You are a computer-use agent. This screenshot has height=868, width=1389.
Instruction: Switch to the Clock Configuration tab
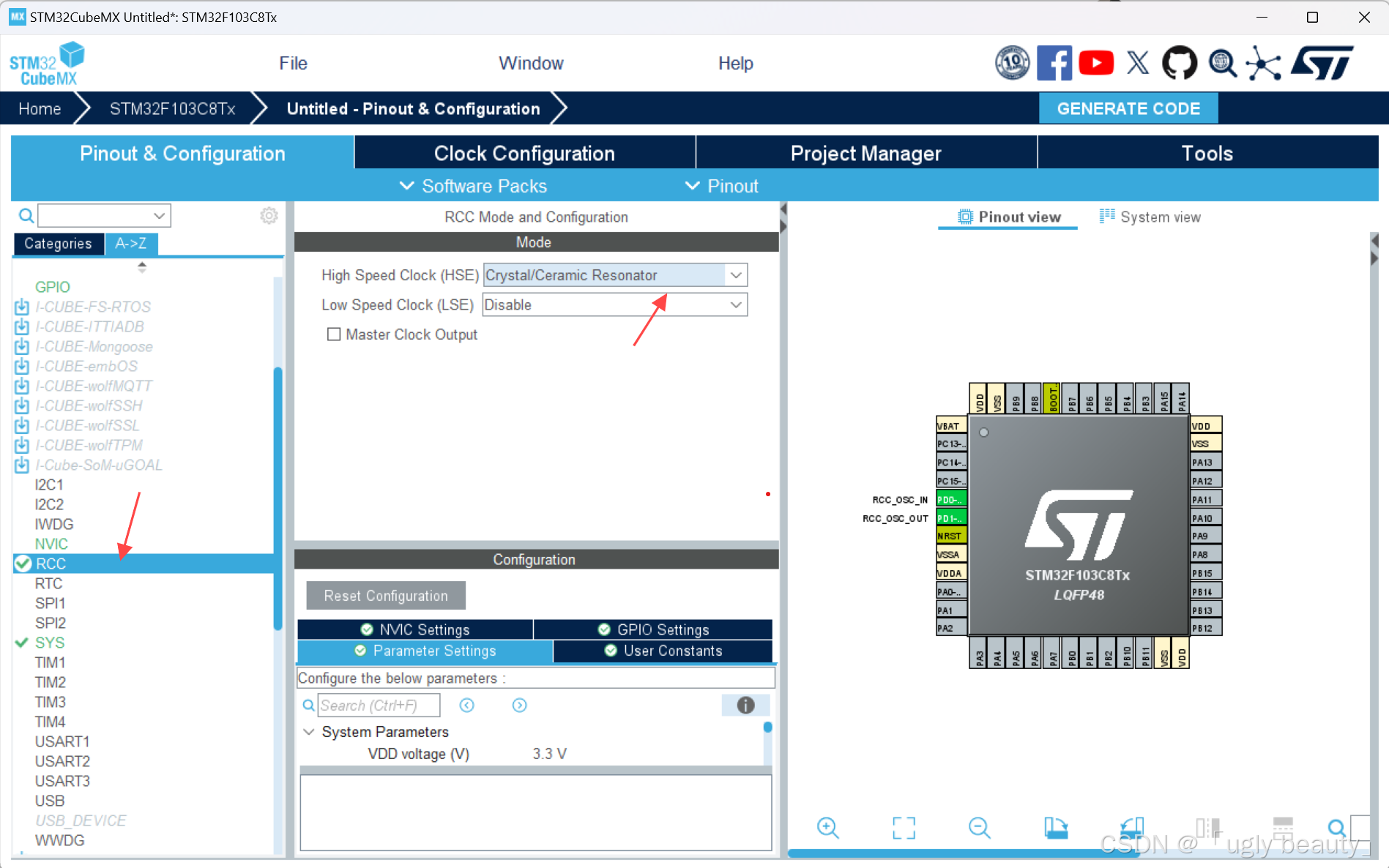point(524,153)
